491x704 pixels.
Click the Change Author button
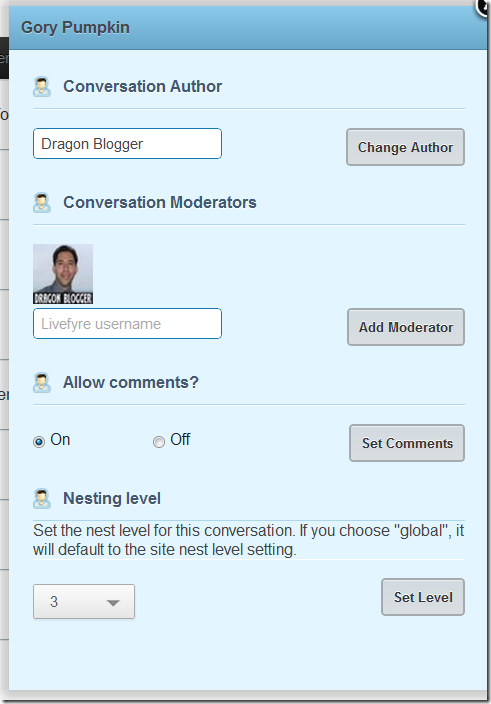[x=405, y=147]
